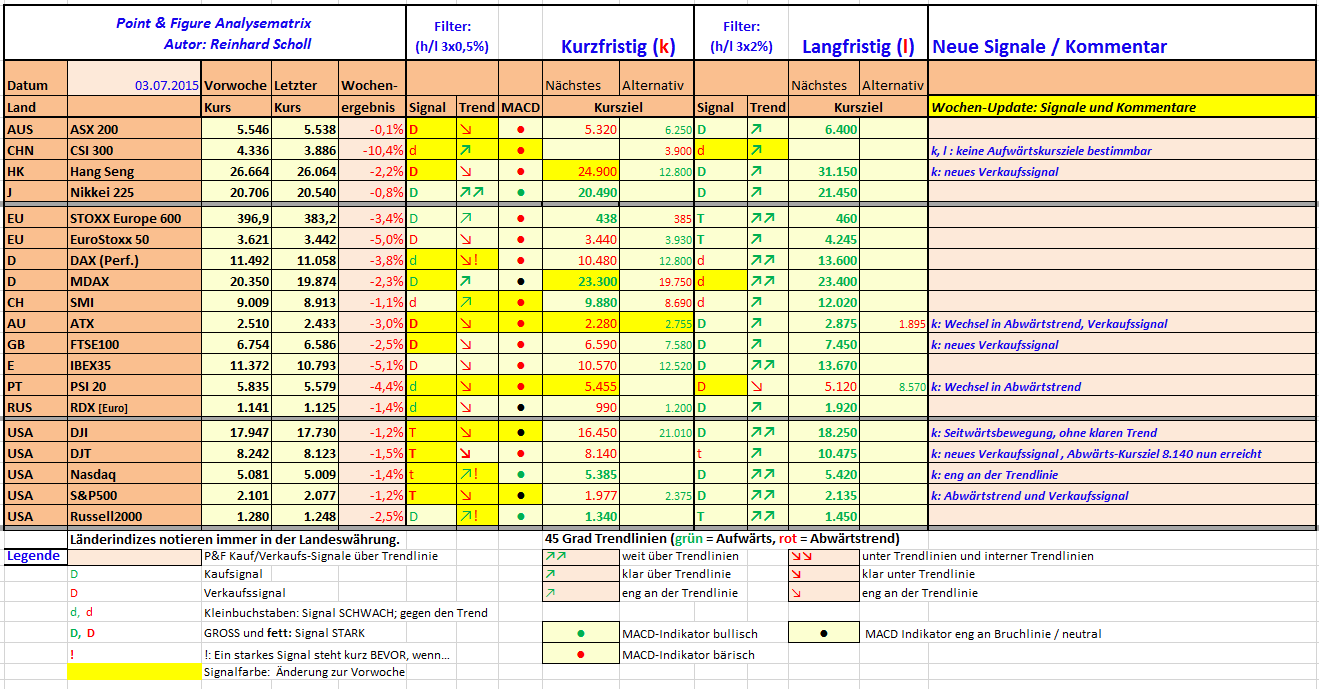This screenshot has width=1319, height=689.
Task: Click the short-term trend arrow for Hang Seng
Action: [467, 172]
